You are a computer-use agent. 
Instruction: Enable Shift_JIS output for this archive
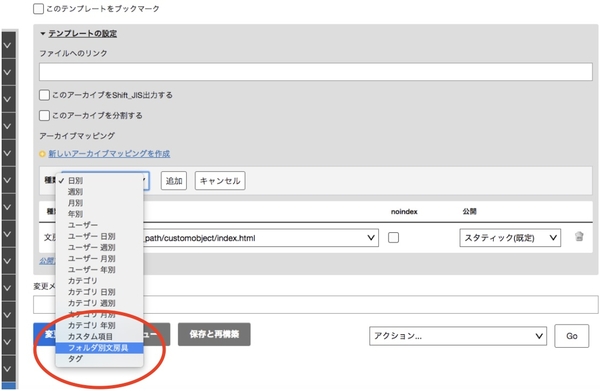44,95
